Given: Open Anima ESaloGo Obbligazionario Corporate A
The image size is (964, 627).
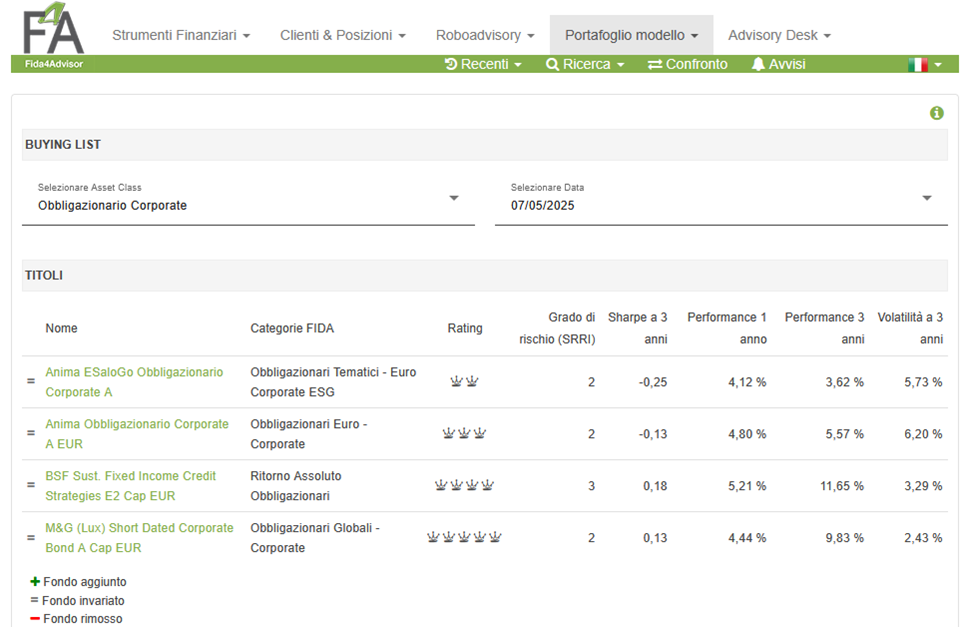Looking at the screenshot, I should pos(134,382).
